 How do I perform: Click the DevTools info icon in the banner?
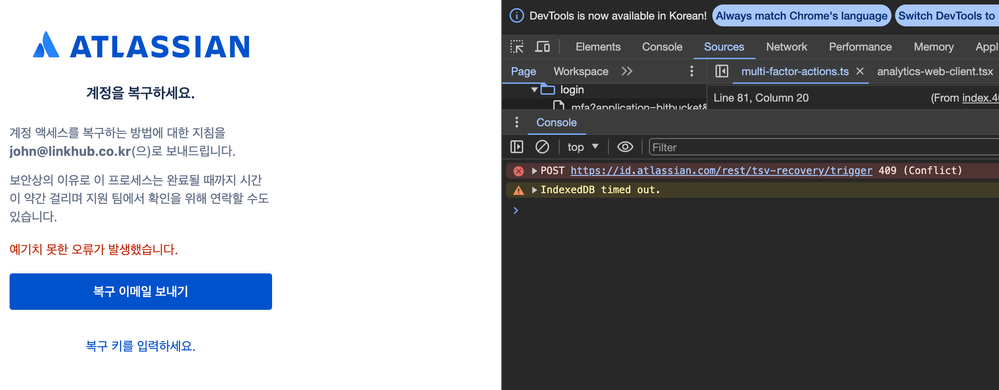coord(517,15)
